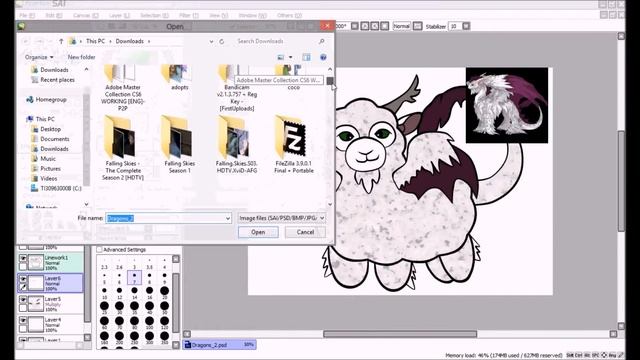Click the reference dragon image thumbnail

pyautogui.click(x=507, y=105)
